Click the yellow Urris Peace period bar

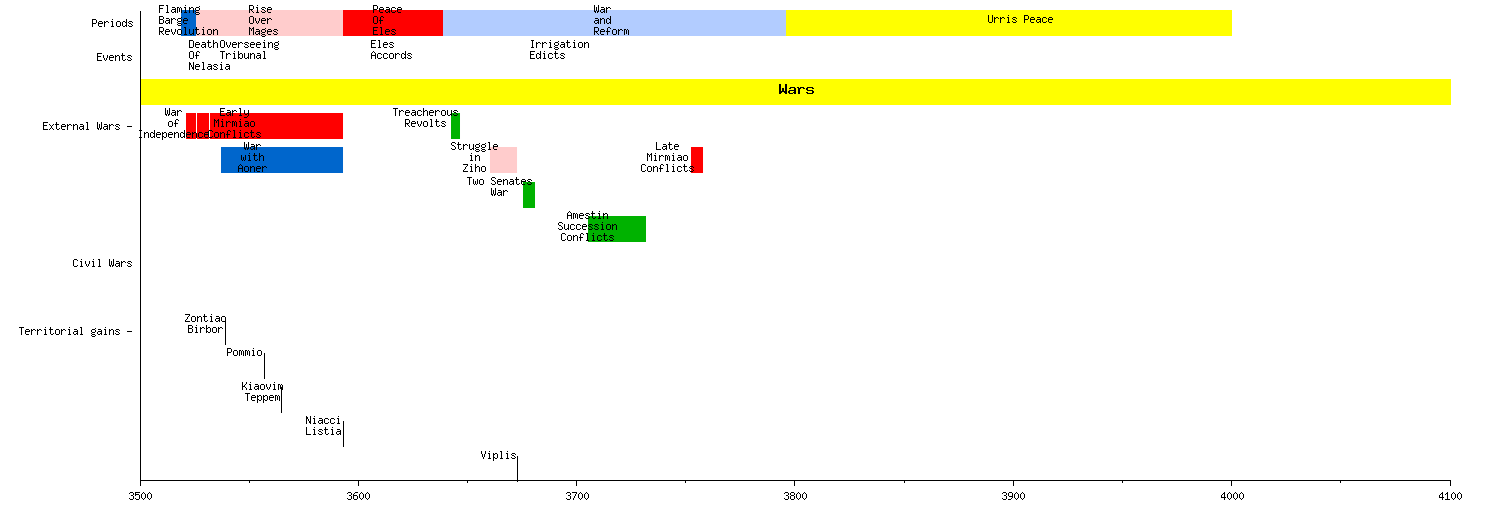(1008, 23)
